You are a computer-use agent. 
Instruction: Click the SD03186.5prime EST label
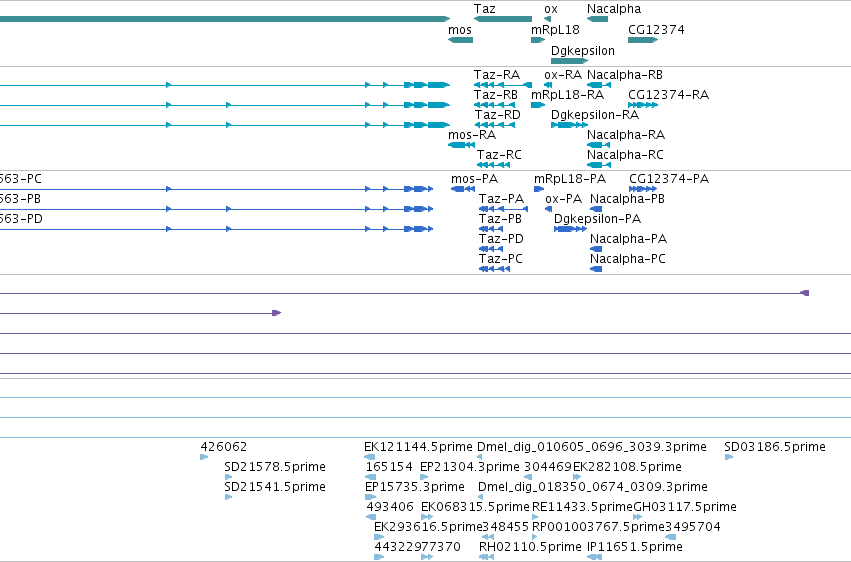(x=775, y=447)
